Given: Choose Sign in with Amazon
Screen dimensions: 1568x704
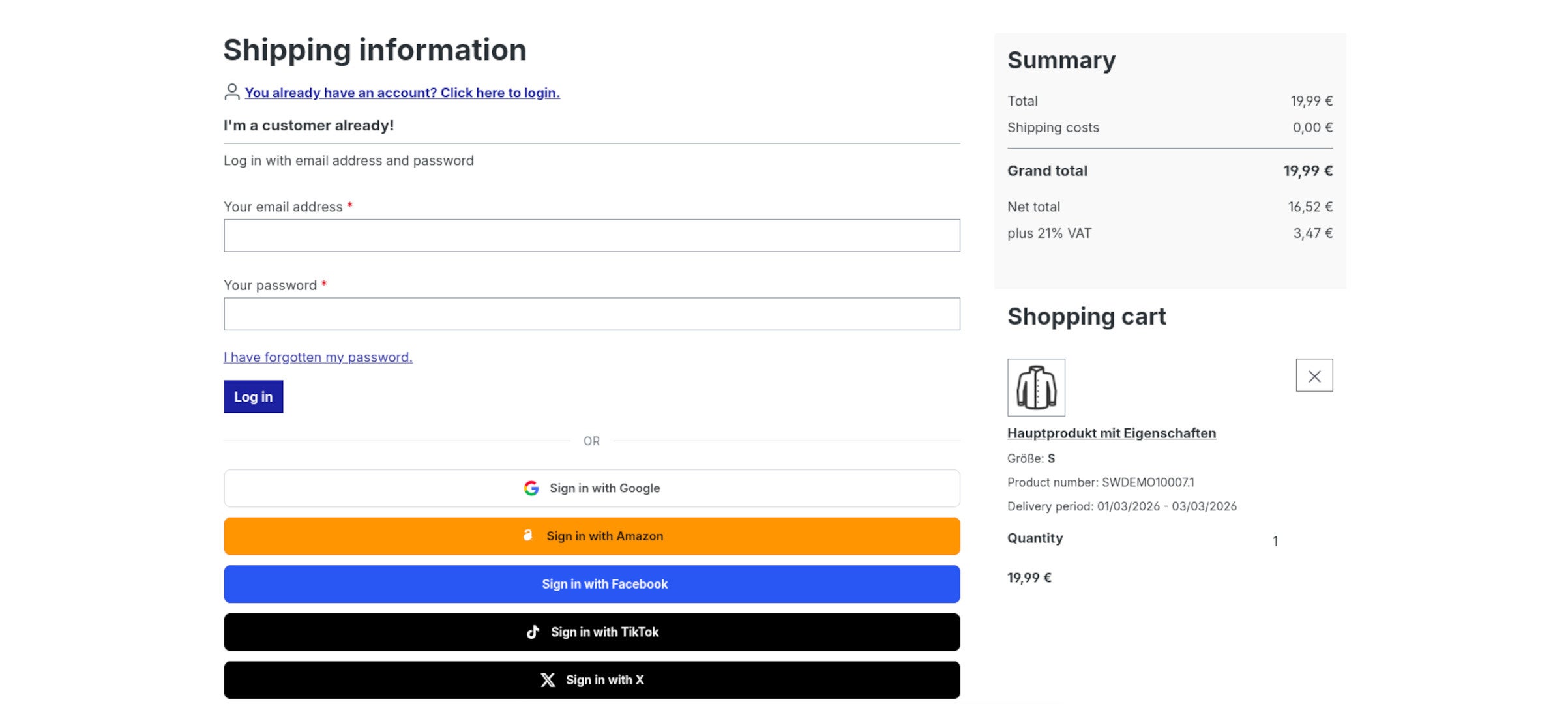Looking at the screenshot, I should 592,536.
